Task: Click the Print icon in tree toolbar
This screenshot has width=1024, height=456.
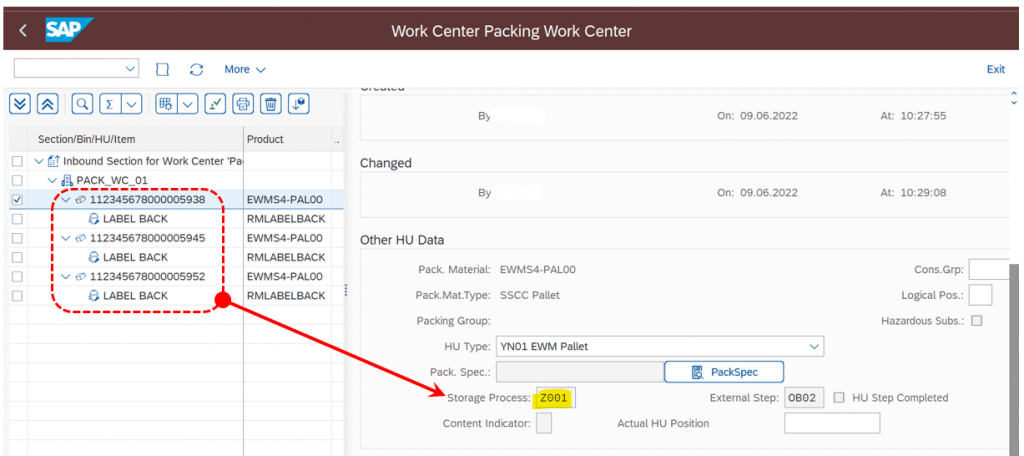Action: 243,104
